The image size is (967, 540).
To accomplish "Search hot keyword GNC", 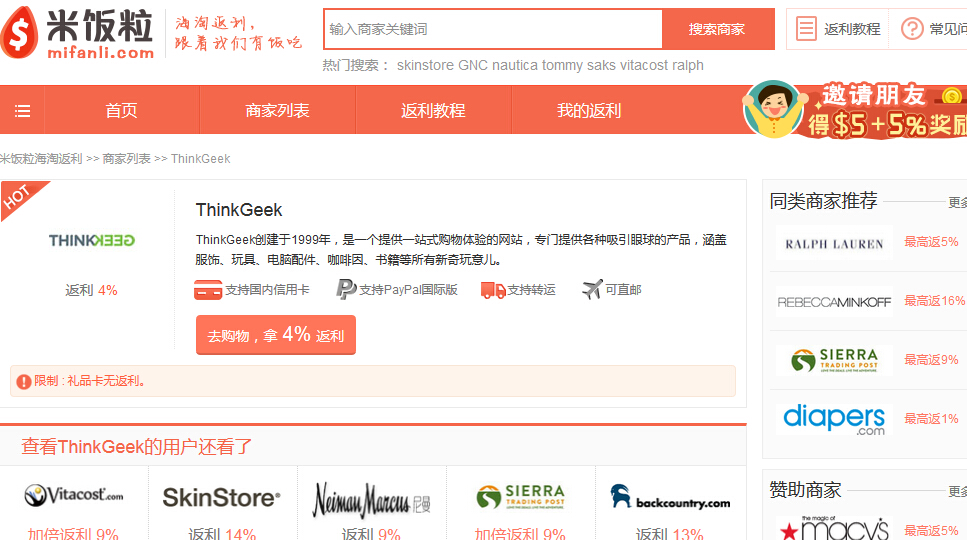I will (x=473, y=65).
